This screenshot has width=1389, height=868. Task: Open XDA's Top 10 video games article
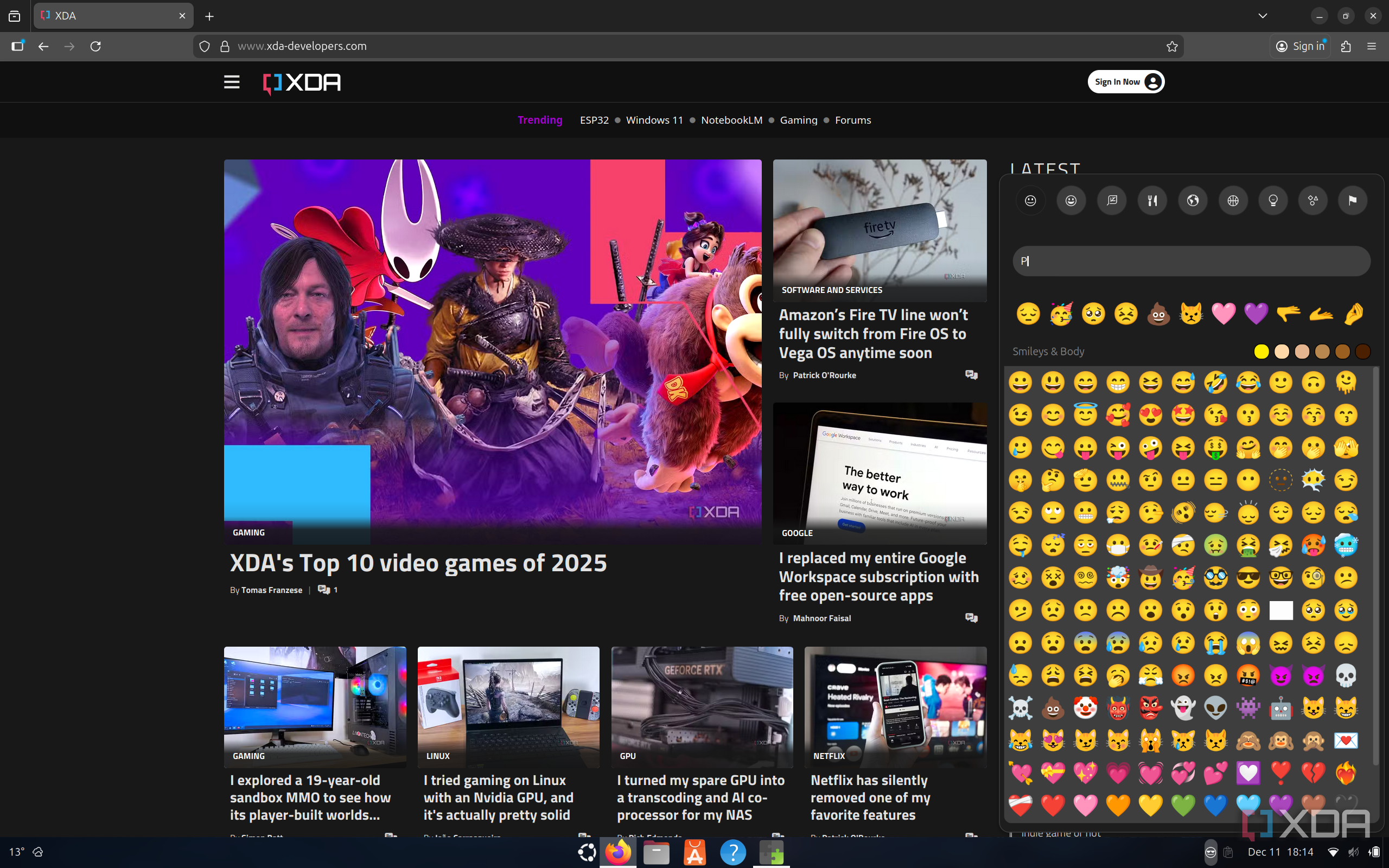tap(418, 563)
